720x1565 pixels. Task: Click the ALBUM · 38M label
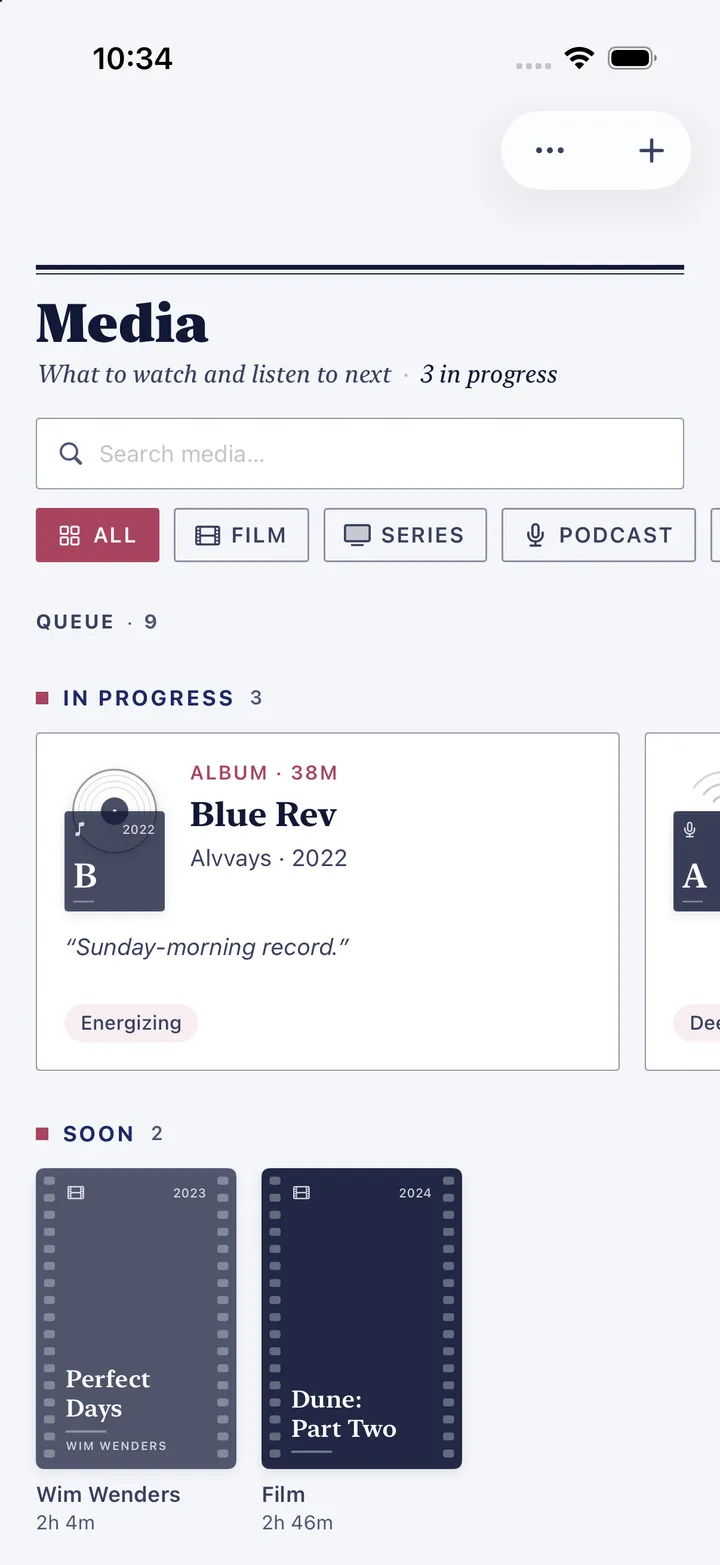[x=264, y=773]
